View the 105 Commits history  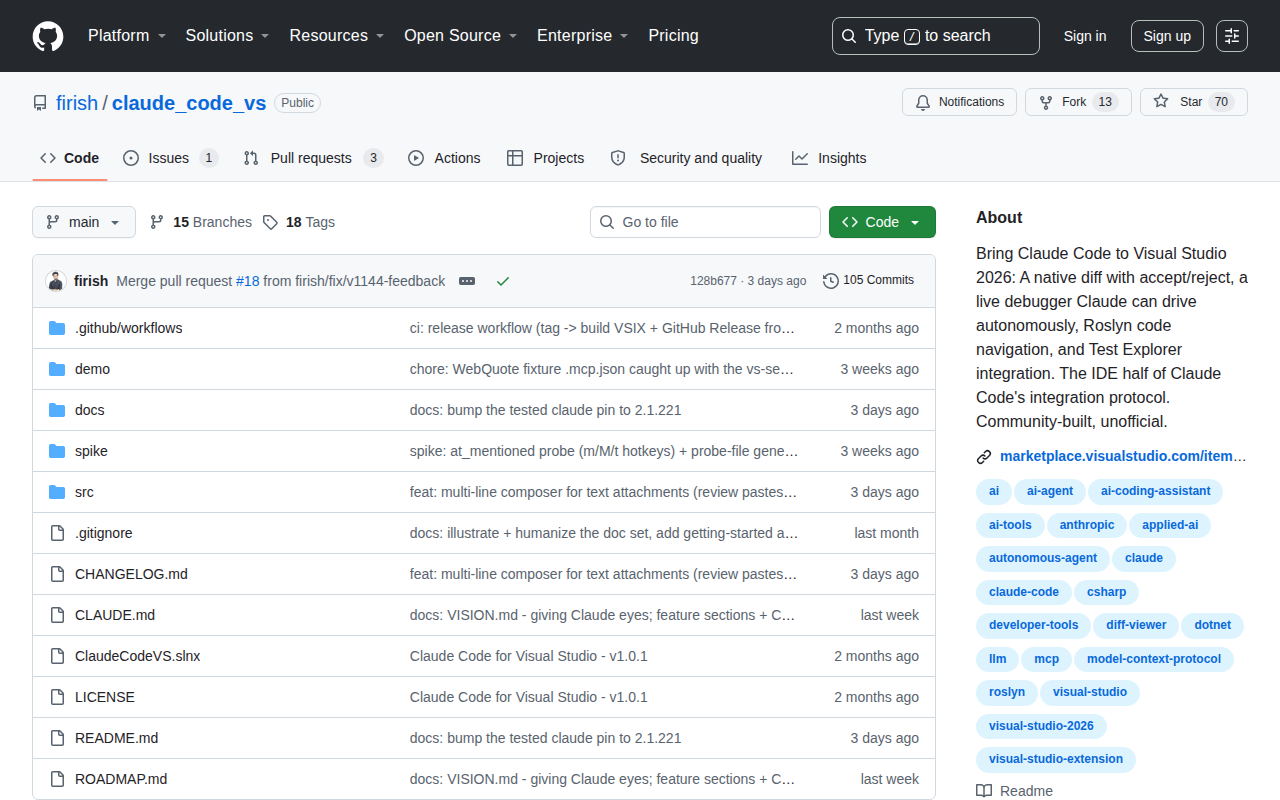click(x=868, y=281)
